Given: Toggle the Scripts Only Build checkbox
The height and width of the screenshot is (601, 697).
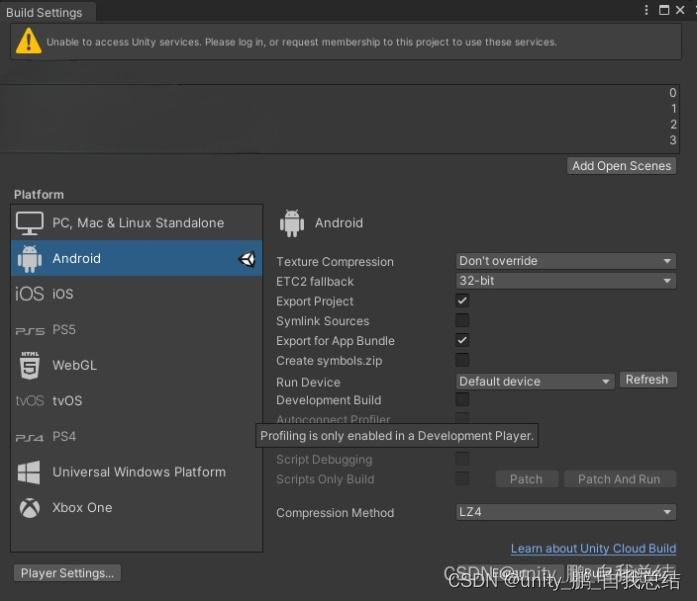Looking at the screenshot, I should [462, 478].
